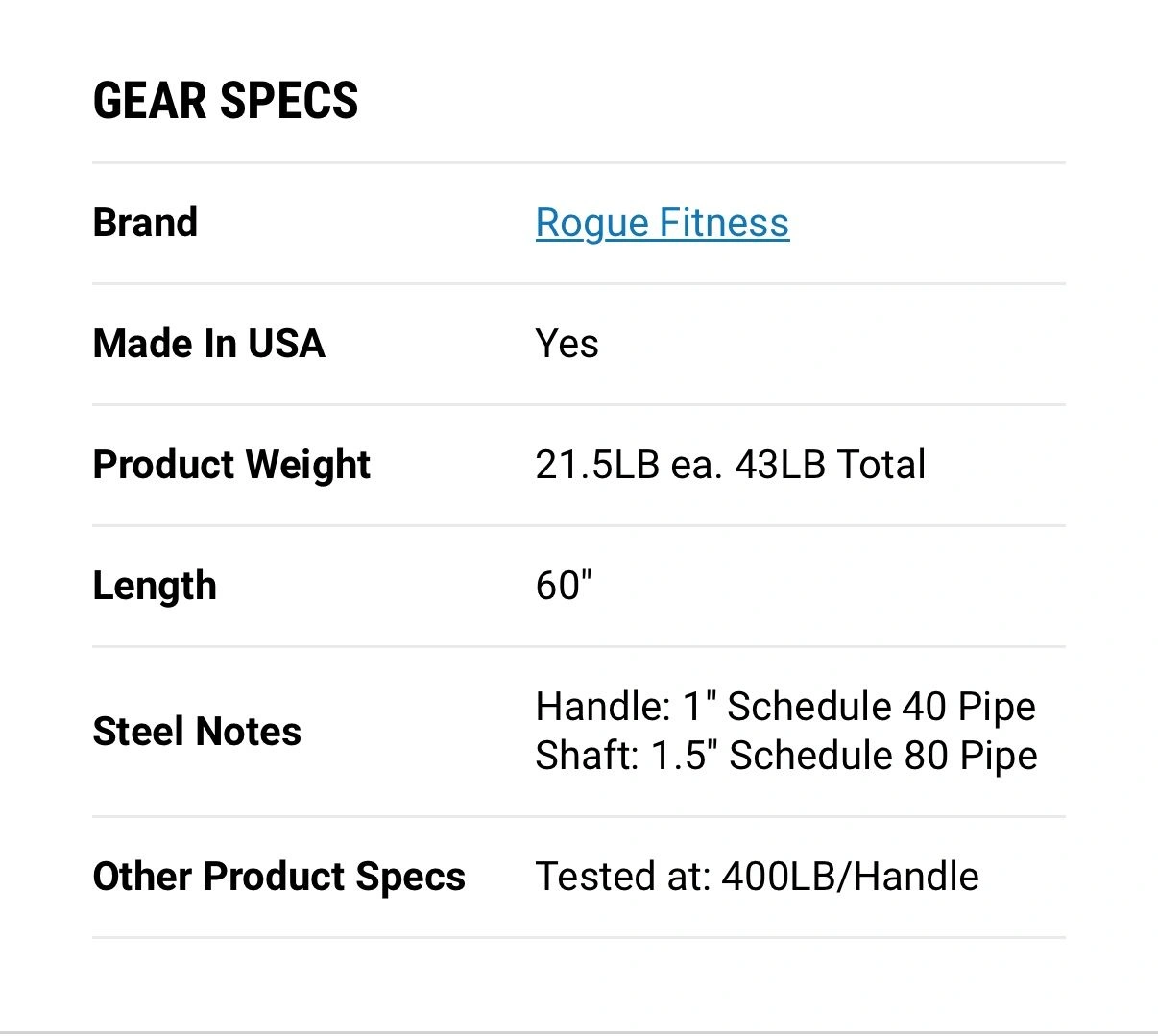Select the Product Weight label
Viewport: 1158px width, 1036px height.
point(231,465)
